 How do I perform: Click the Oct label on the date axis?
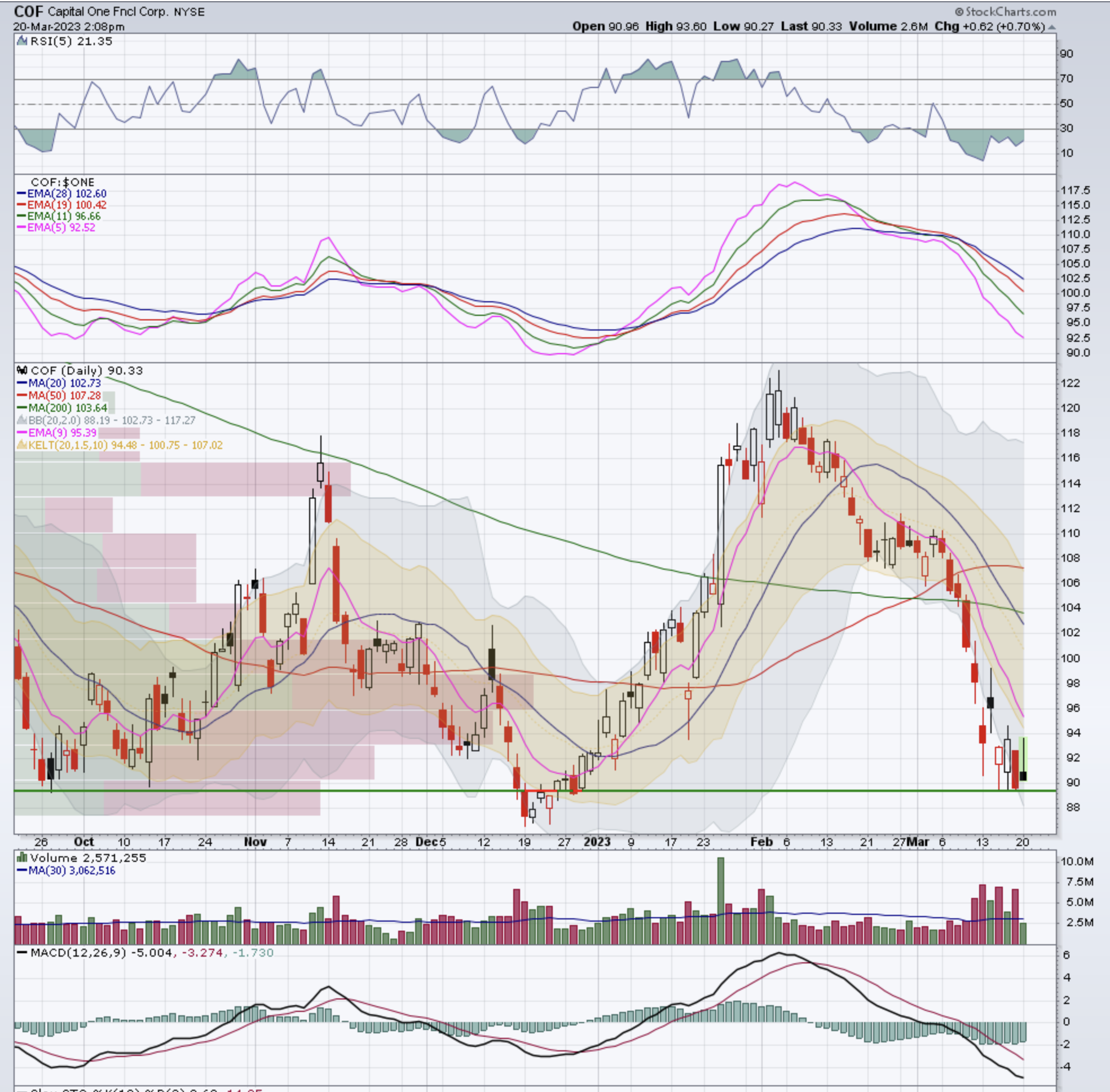pos(83,842)
